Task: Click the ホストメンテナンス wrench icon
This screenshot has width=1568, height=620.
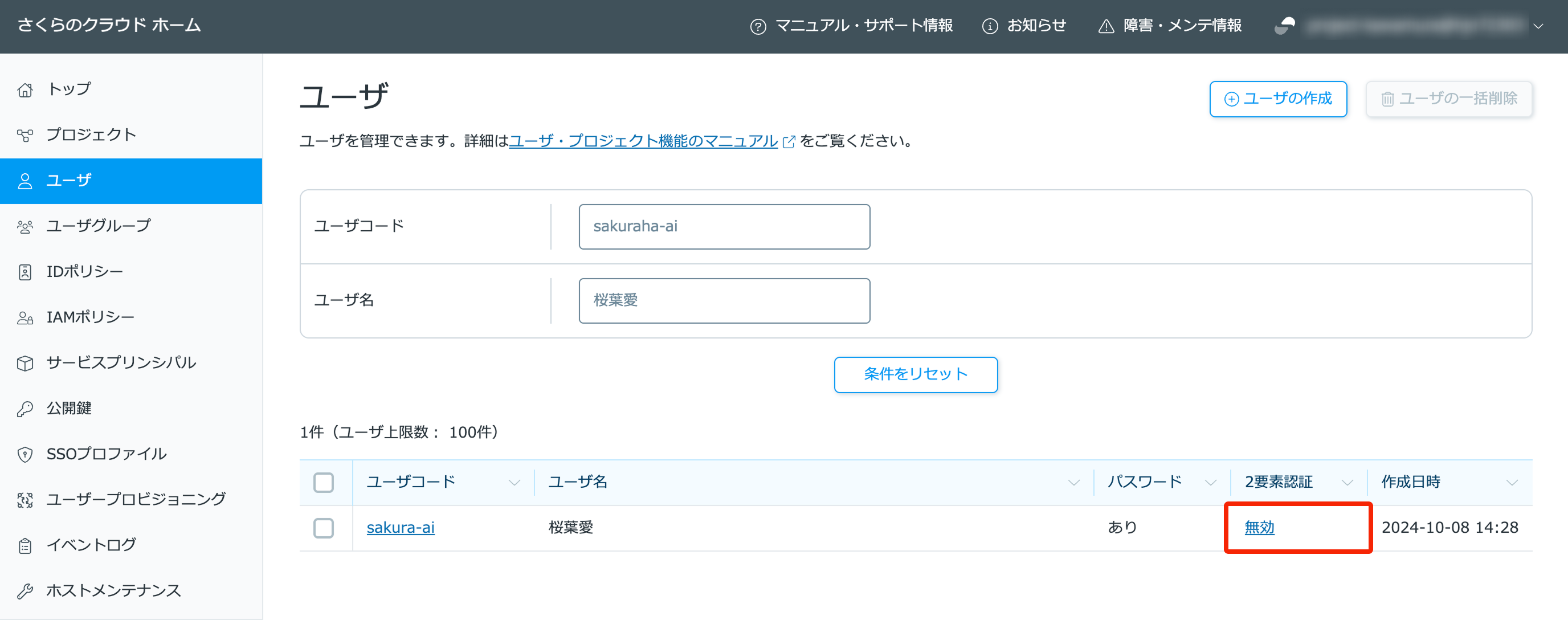Action: click(25, 591)
